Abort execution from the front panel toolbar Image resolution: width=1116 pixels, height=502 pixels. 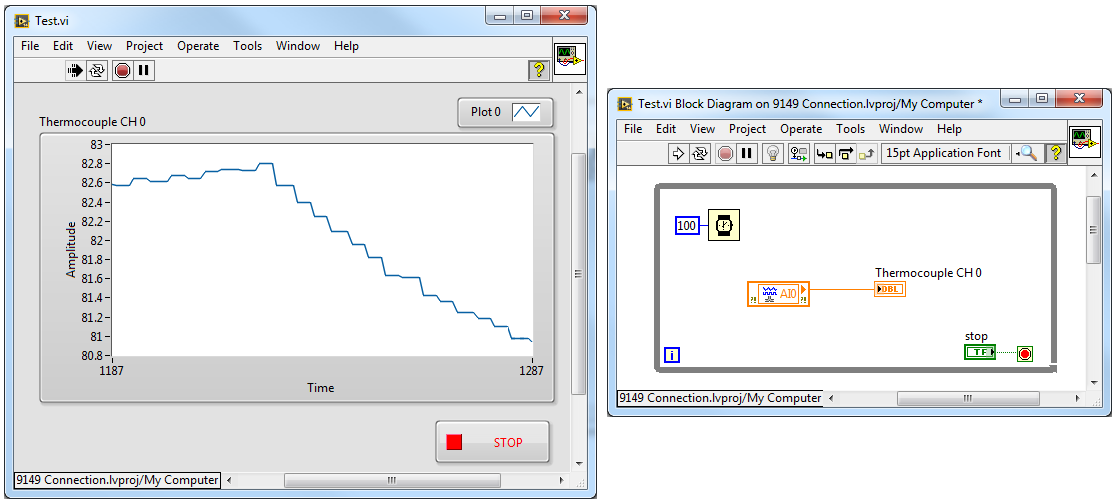coord(122,70)
